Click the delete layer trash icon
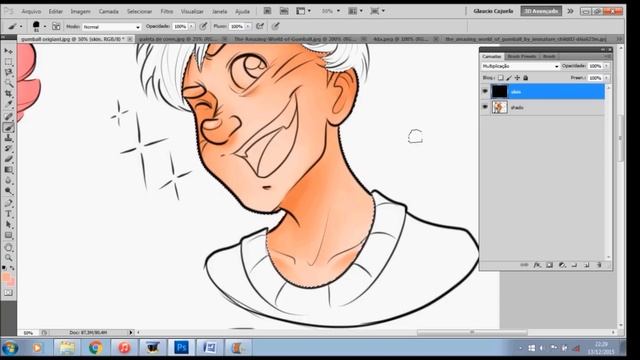The image size is (640, 360). click(x=600, y=265)
